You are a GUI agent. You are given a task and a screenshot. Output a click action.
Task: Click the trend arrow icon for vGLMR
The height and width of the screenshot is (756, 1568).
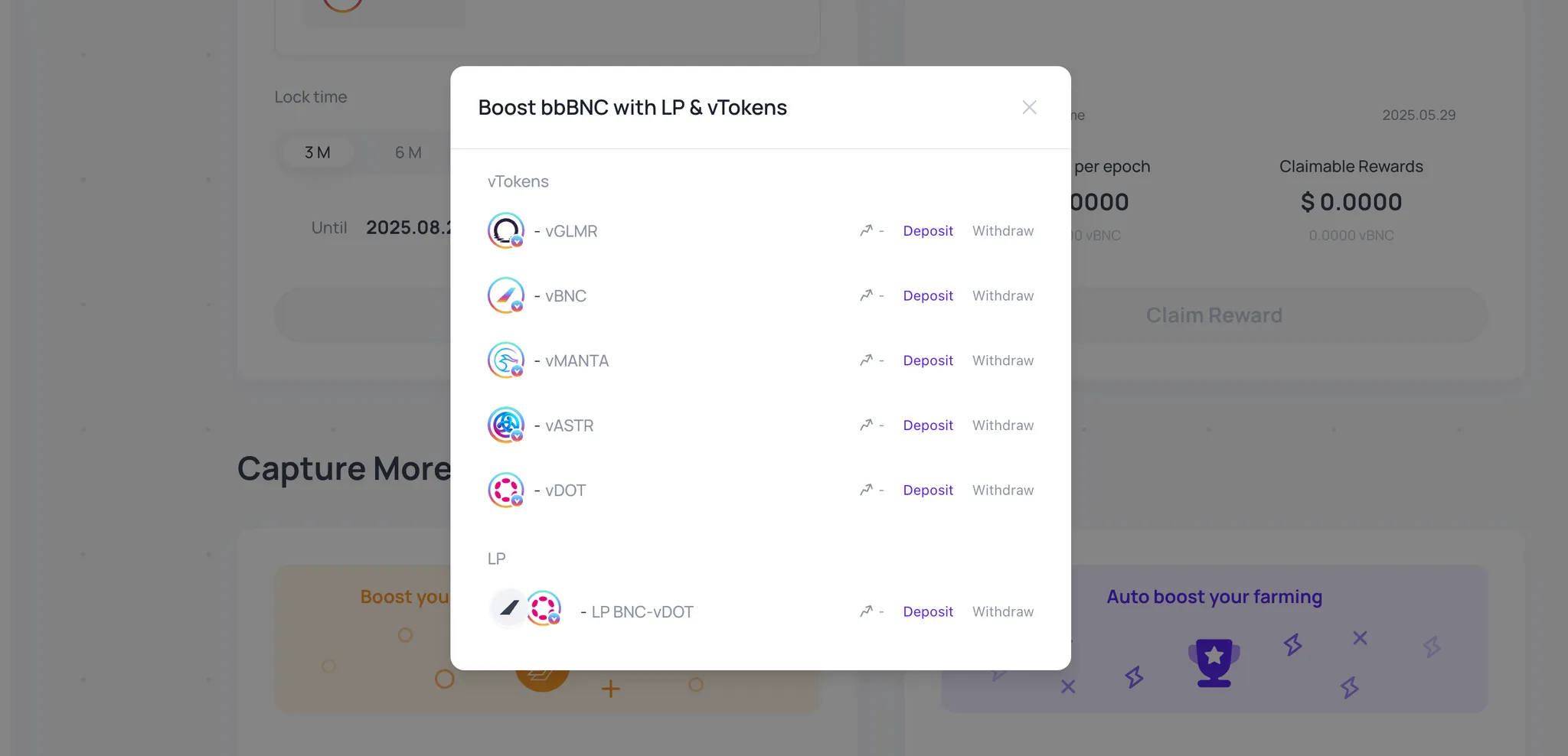pos(866,230)
